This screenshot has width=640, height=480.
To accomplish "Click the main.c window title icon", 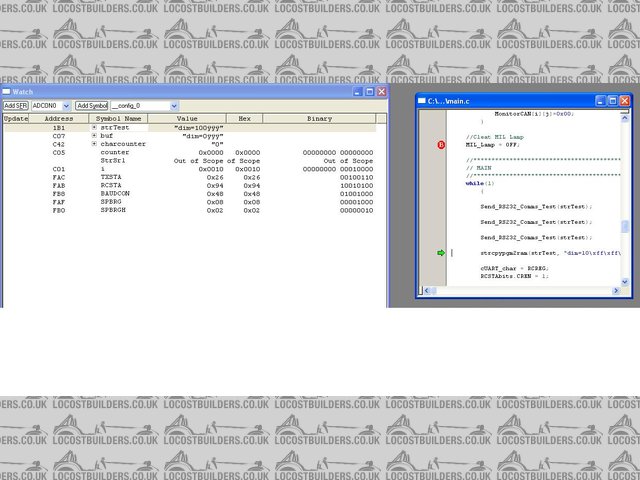I will click(421, 101).
